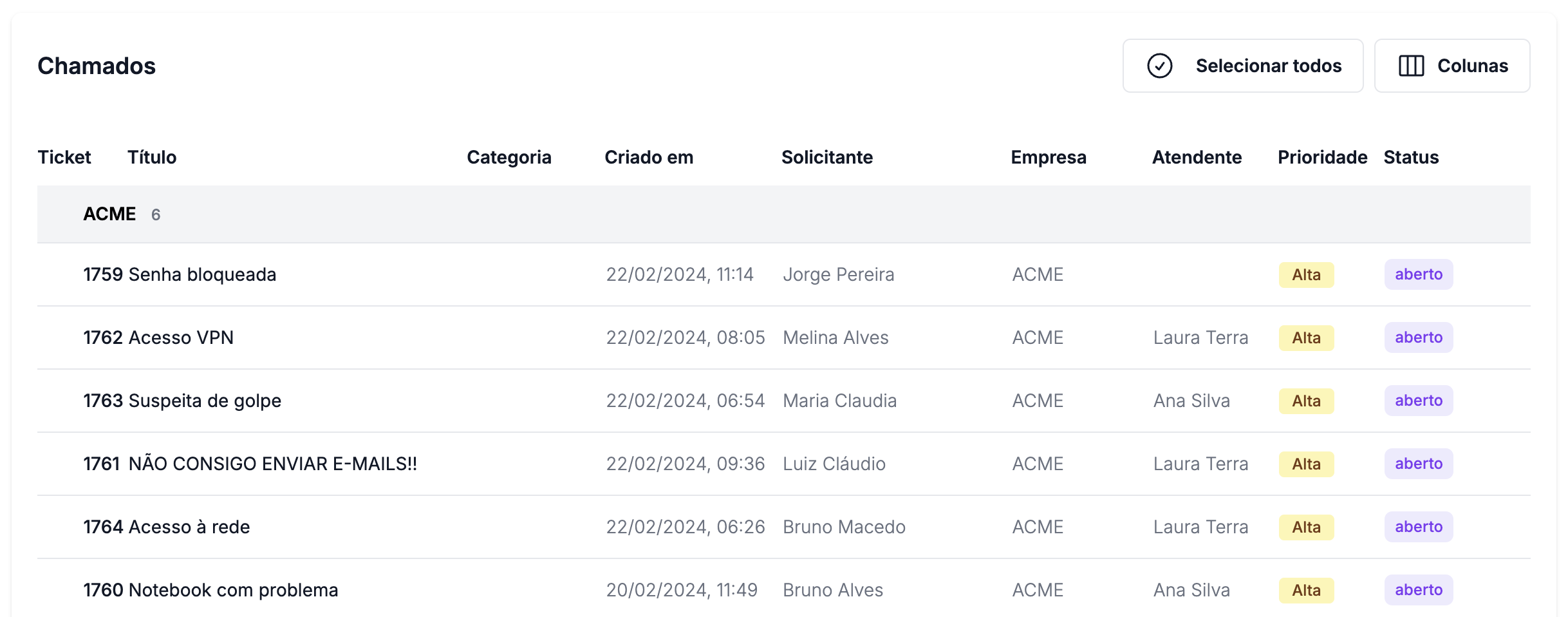Click requester Jorge Pereira

click(x=838, y=274)
